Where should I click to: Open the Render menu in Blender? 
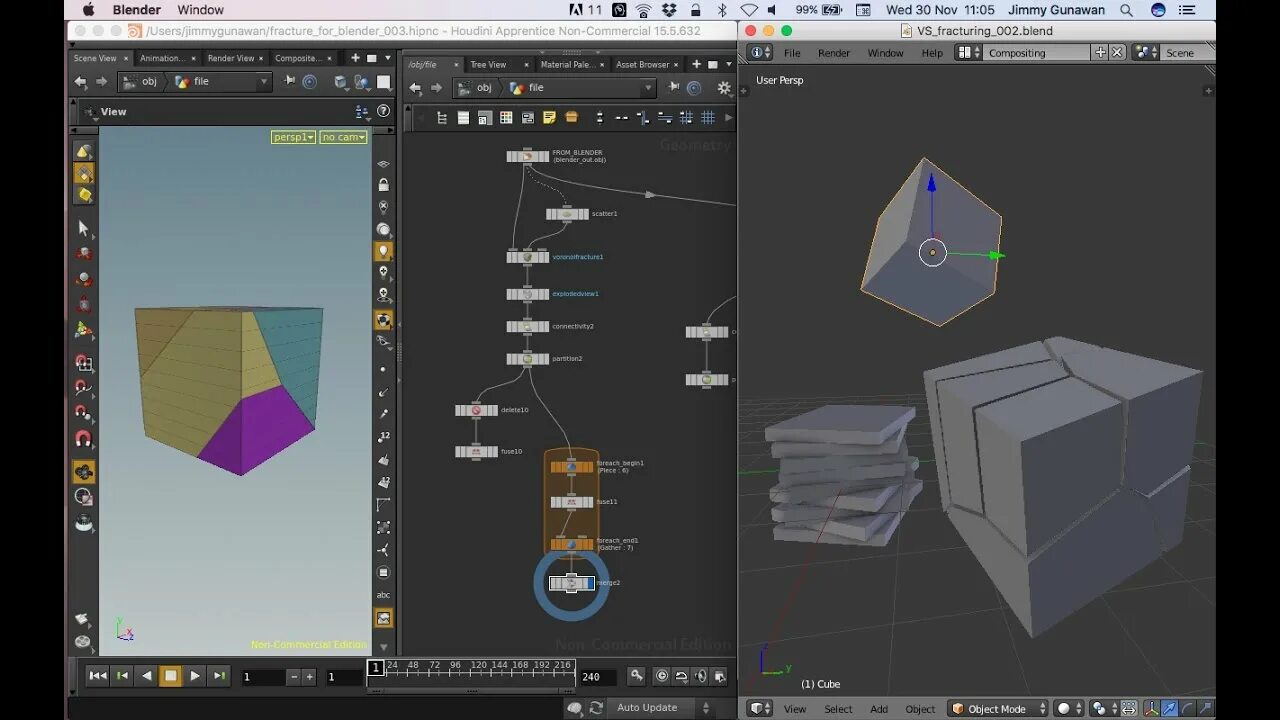coord(833,52)
